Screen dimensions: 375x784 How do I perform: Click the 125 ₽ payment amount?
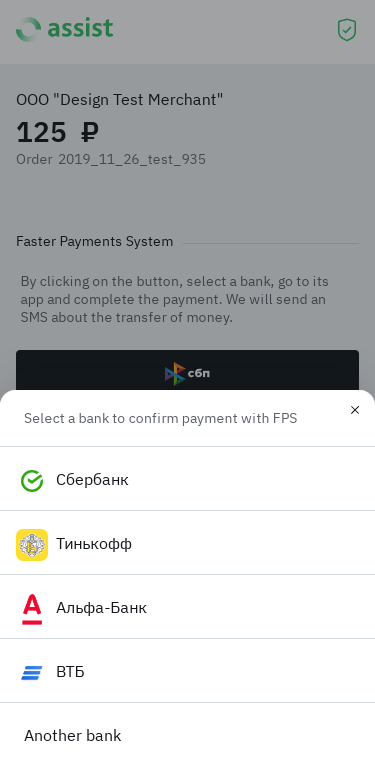58,132
